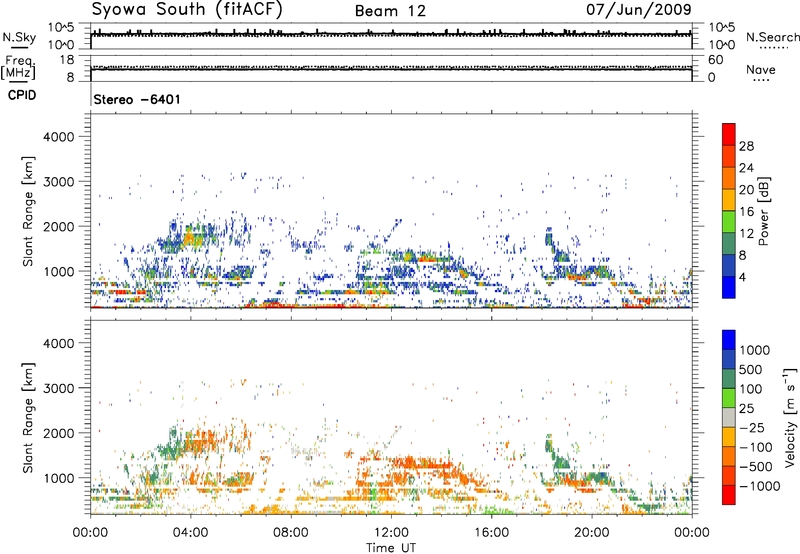Click the 'Power [dB]' color bar label
The width and height of the screenshot is (800, 554).
tap(763, 211)
